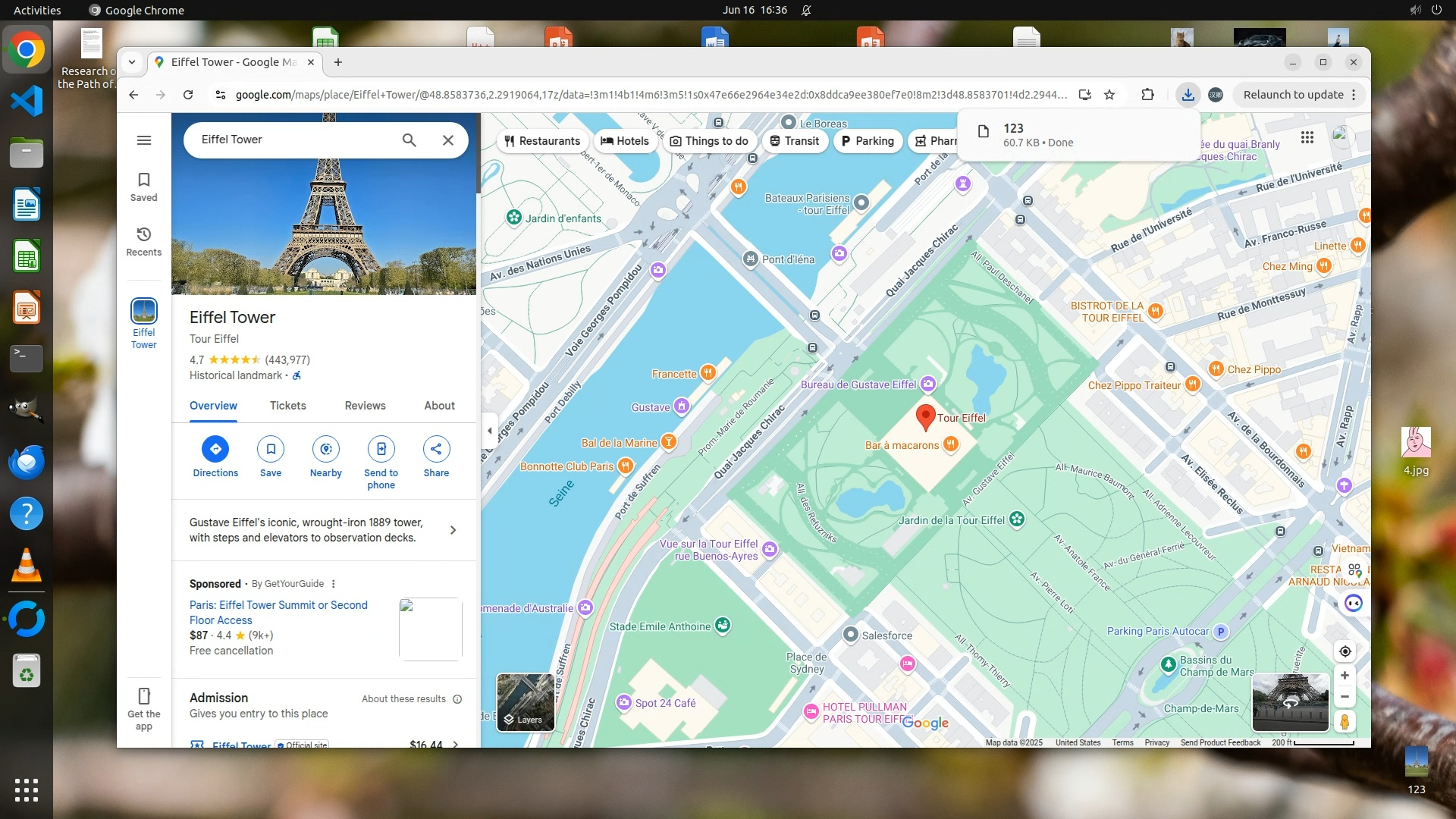1456x819 pixels.
Task: Switch to the Tickets tab
Action: coord(288,406)
